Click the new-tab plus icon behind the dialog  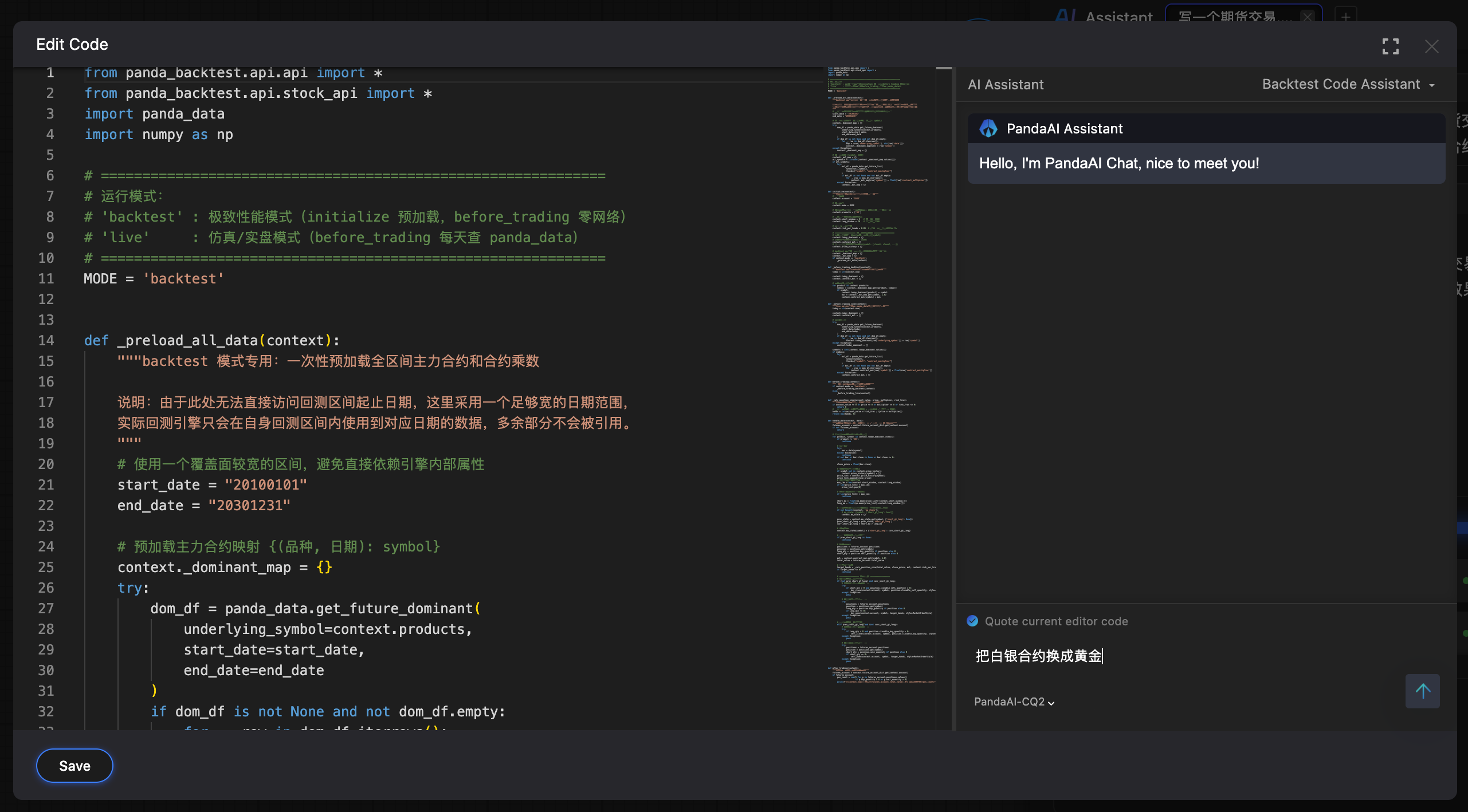[1345, 16]
